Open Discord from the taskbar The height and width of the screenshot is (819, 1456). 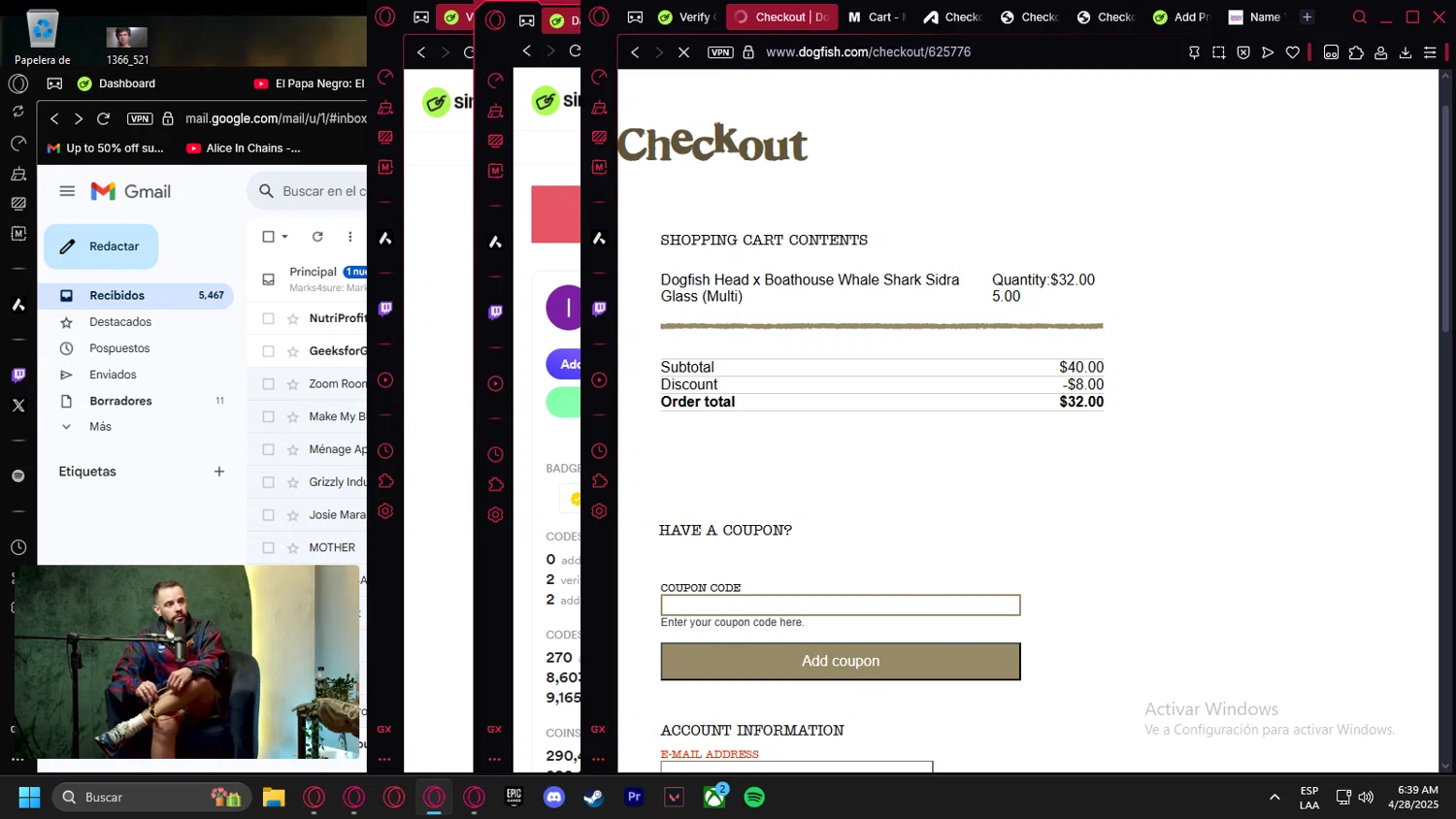pyautogui.click(x=554, y=798)
